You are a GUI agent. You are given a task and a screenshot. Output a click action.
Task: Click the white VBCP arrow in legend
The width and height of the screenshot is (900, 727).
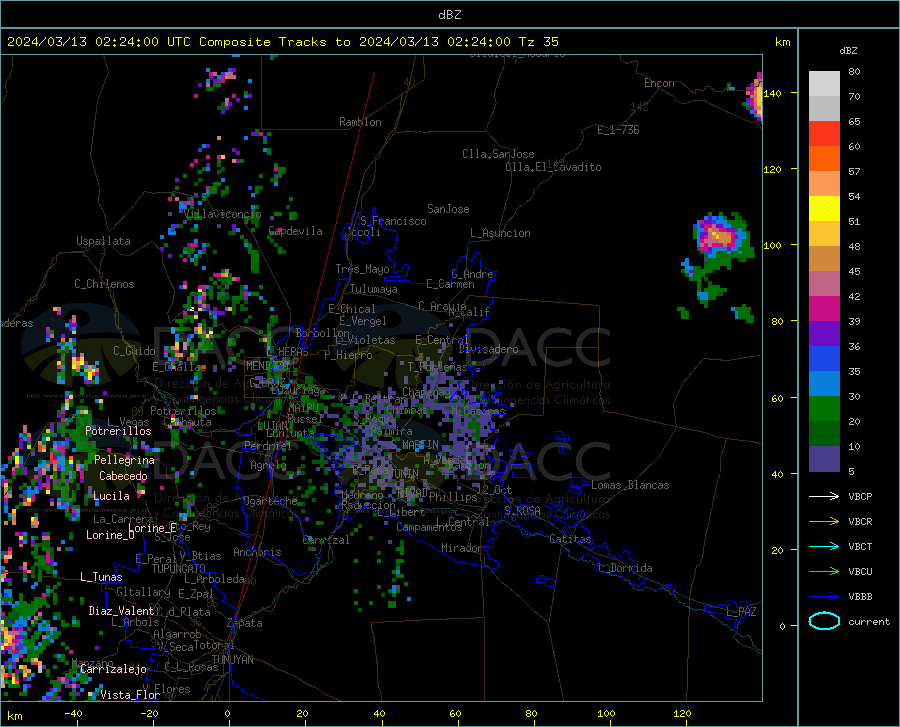[x=824, y=496]
